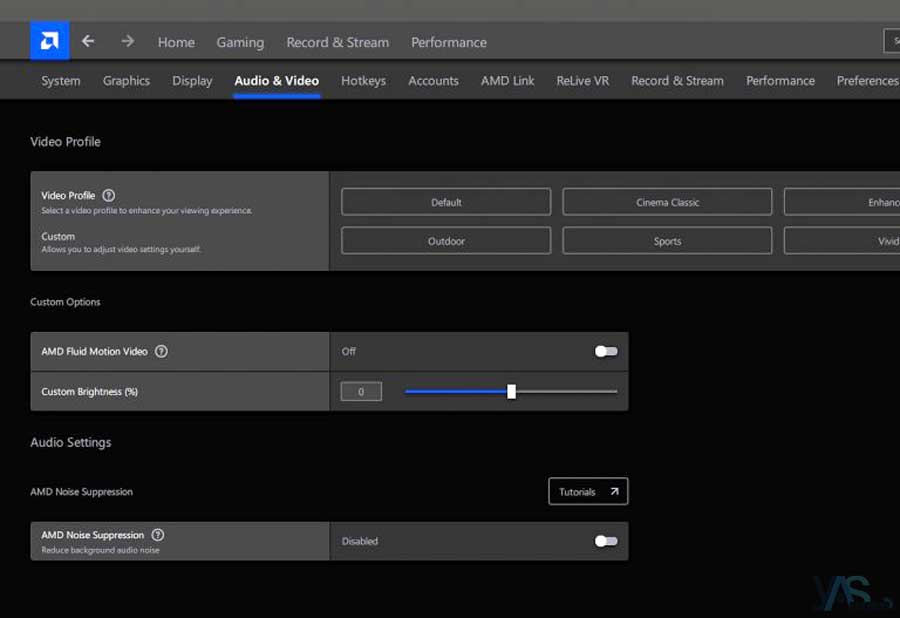
Task: Go back with the left arrow
Action: [88, 42]
